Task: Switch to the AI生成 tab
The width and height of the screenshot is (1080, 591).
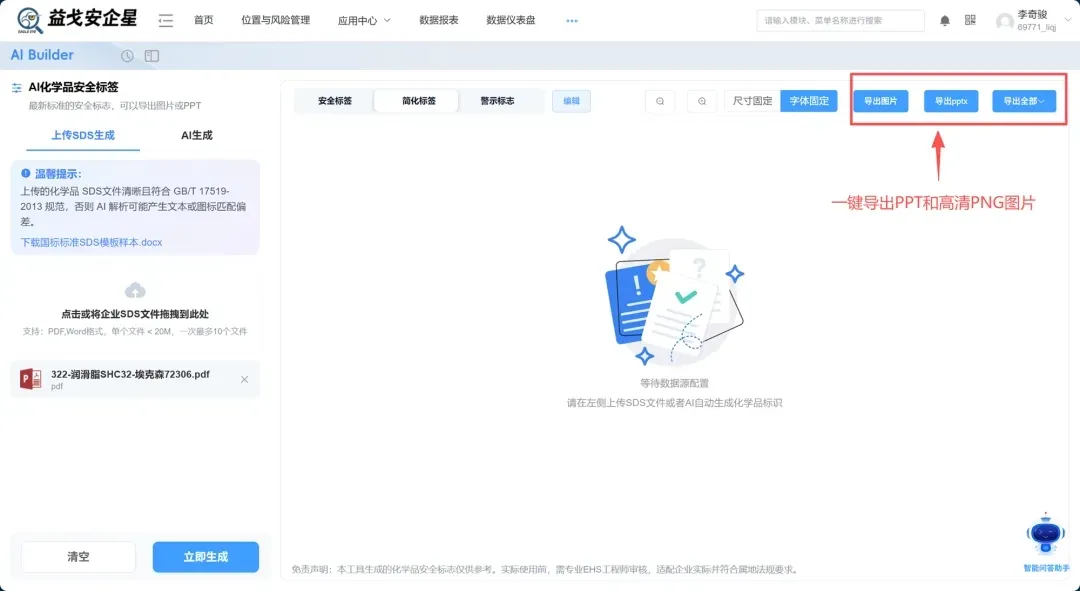Action: point(197,135)
